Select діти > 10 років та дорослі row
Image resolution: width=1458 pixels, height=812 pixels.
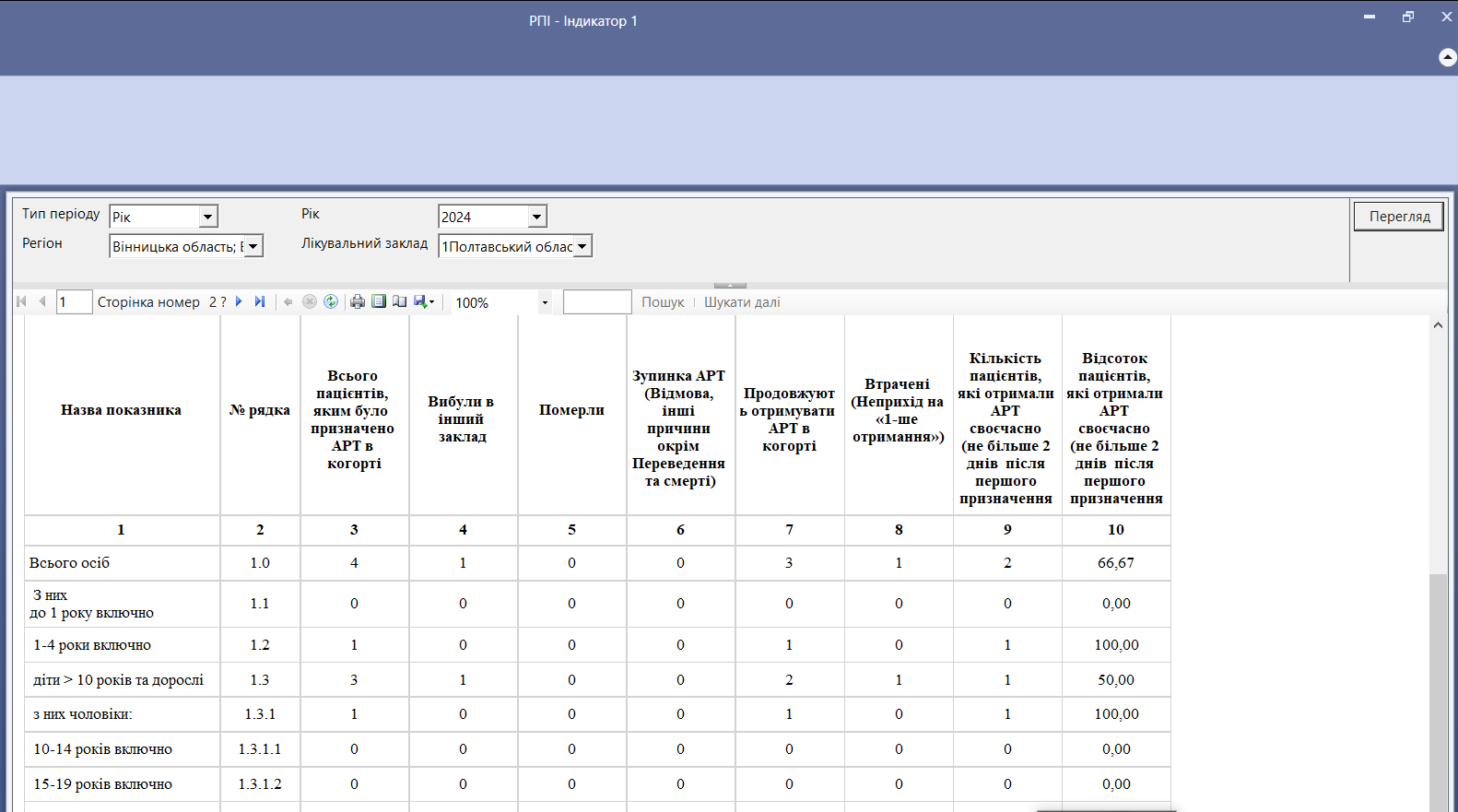(x=119, y=680)
